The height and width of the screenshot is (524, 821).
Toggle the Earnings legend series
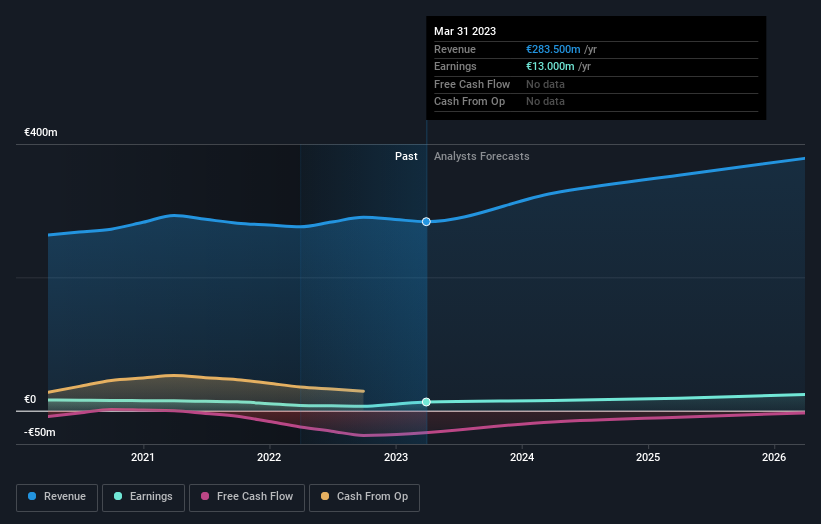[143, 497]
